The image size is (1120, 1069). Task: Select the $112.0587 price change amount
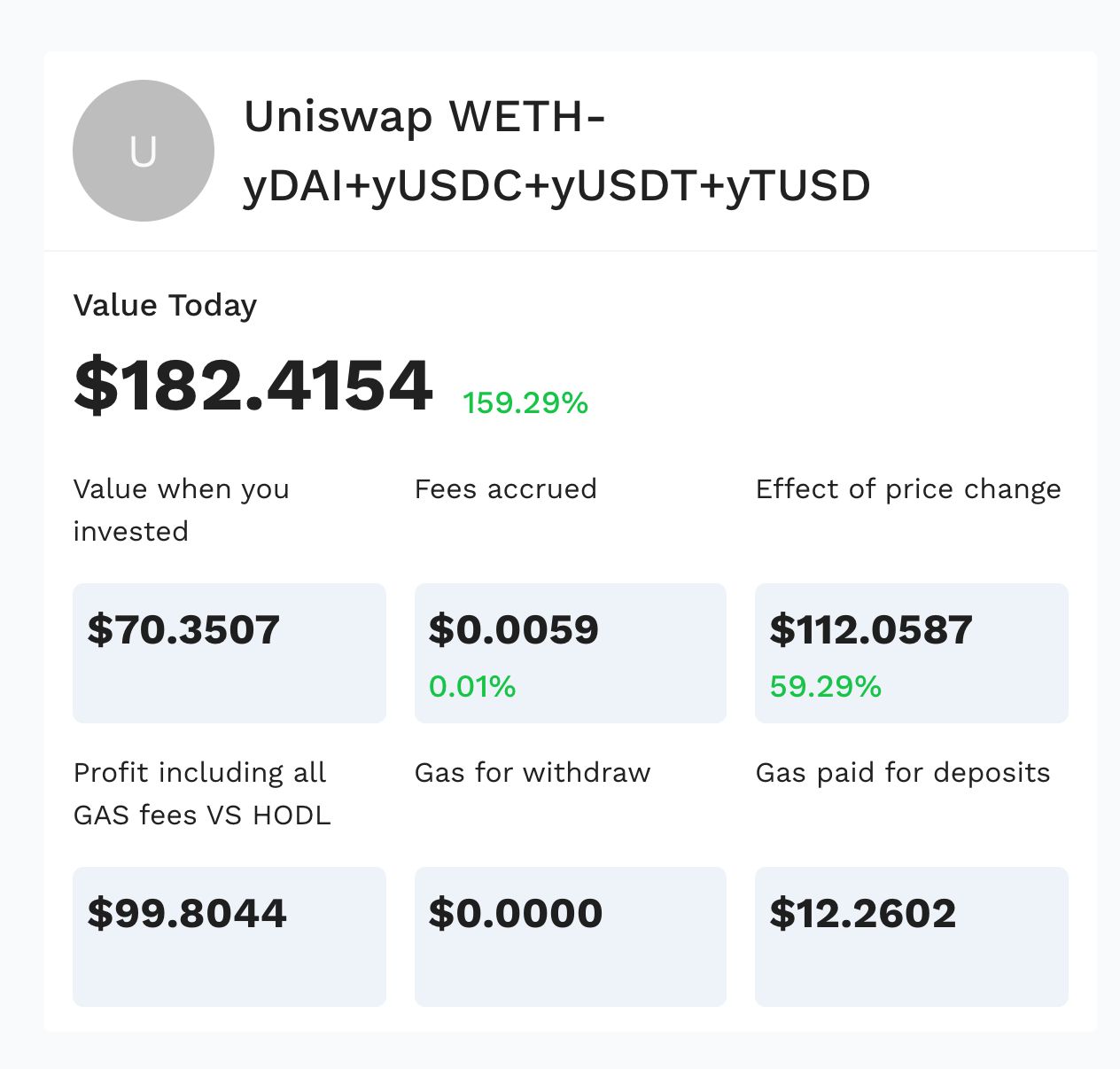(871, 629)
